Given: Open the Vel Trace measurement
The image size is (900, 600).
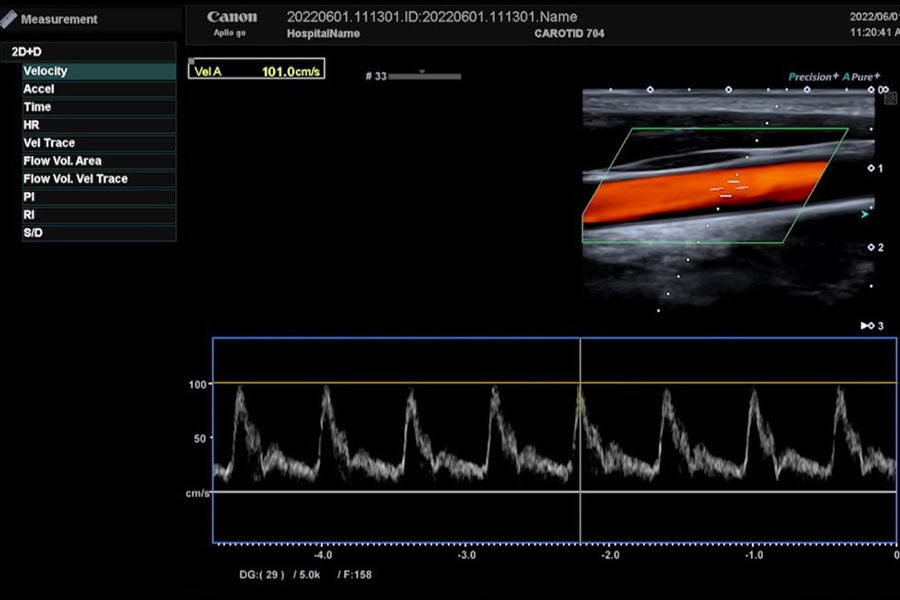Looking at the screenshot, I should pos(99,143).
